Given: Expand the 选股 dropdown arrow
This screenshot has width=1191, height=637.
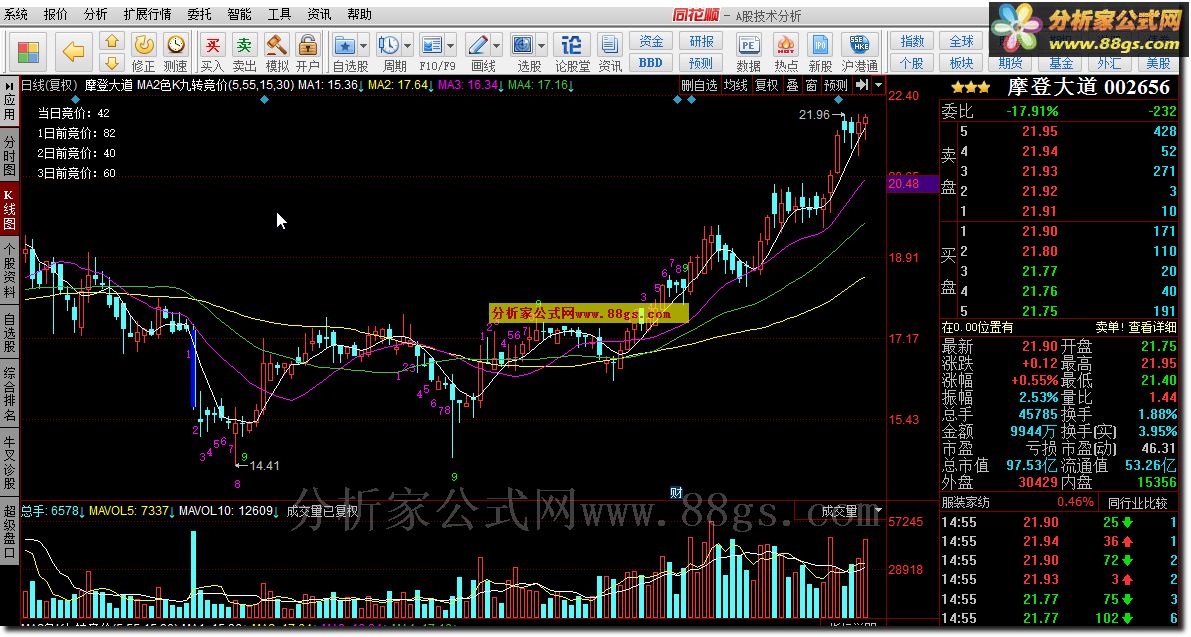Looking at the screenshot, I should click(x=542, y=46).
